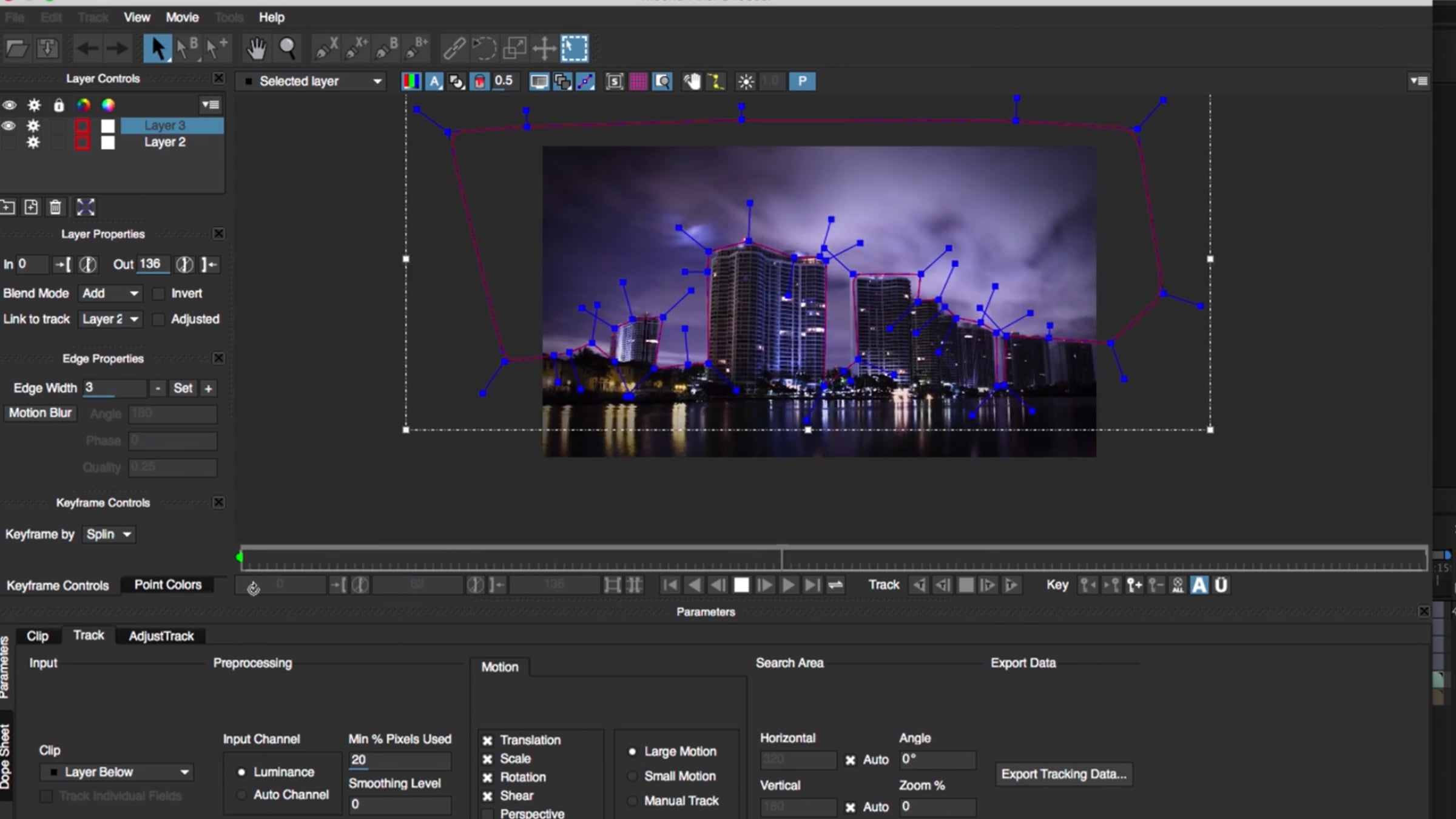
Task: Select the Create B-Spline layer tool
Action: tap(386, 48)
